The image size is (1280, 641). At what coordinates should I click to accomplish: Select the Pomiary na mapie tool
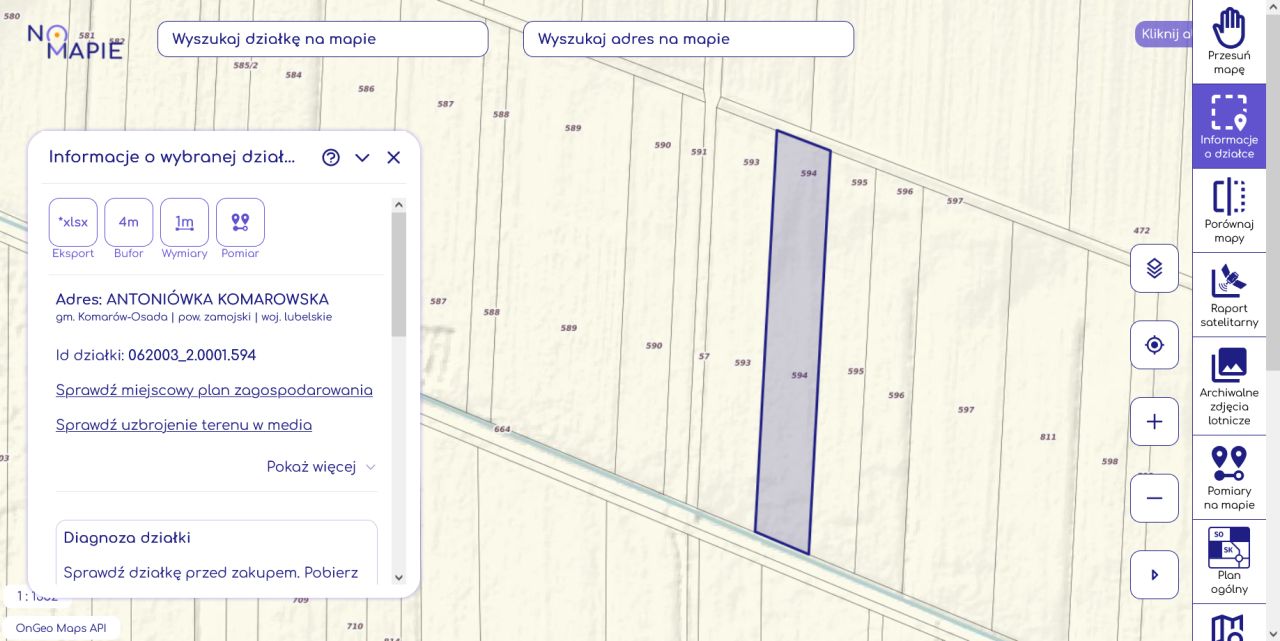pyautogui.click(x=1228, y=476)
